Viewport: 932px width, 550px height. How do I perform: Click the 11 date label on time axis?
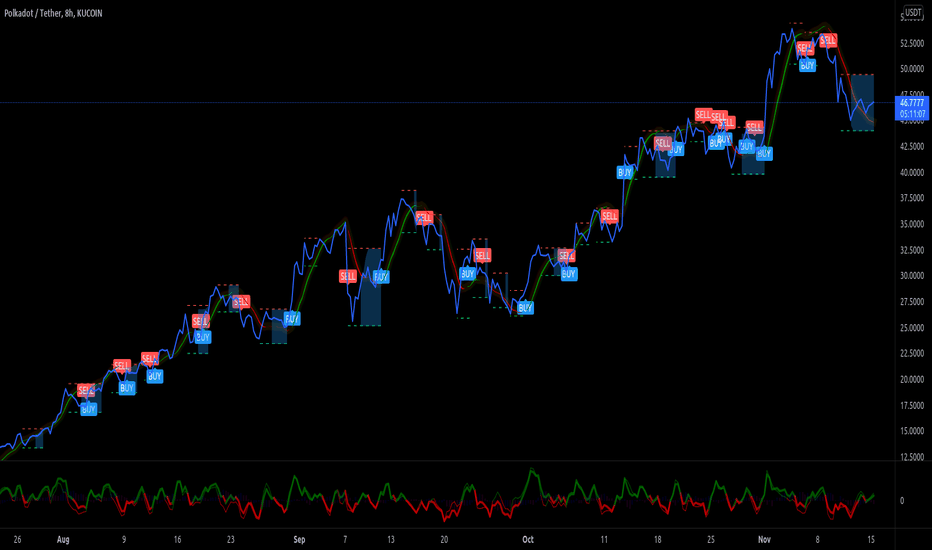tap(604, 540)
